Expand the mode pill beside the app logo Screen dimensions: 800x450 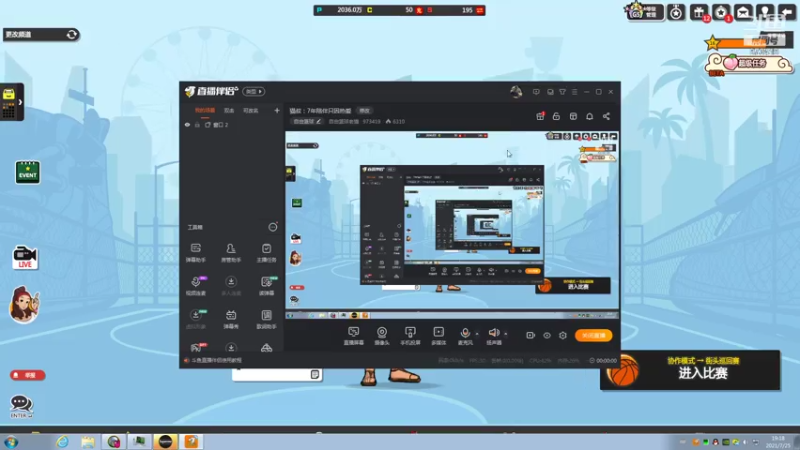point(254,91)
